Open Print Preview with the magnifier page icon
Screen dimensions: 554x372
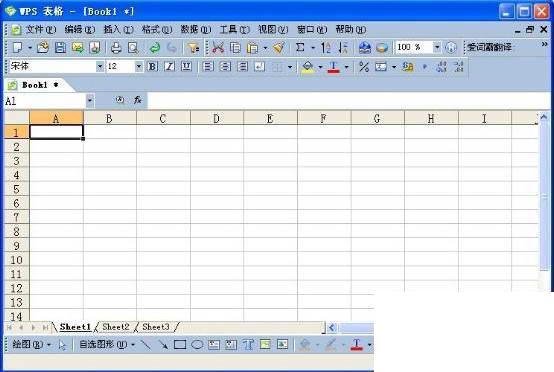point(133,47)
